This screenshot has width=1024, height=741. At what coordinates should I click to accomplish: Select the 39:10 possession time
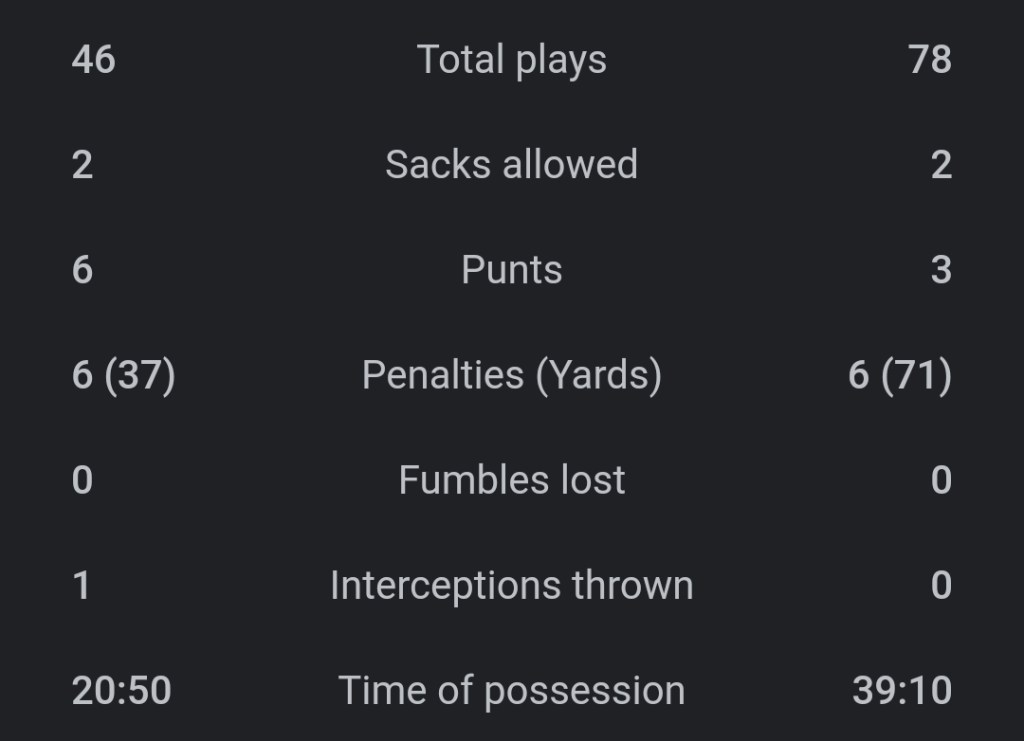902,690
